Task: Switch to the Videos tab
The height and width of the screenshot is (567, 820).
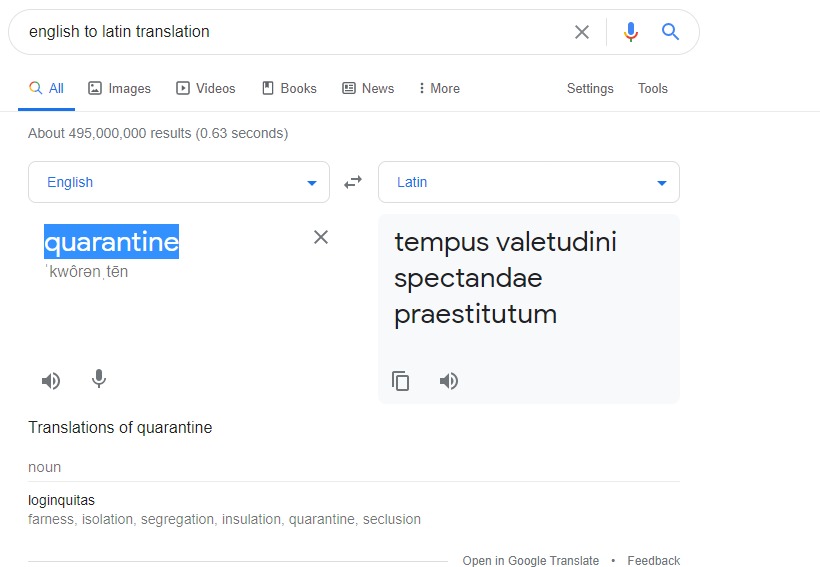Action: point(205,88)
